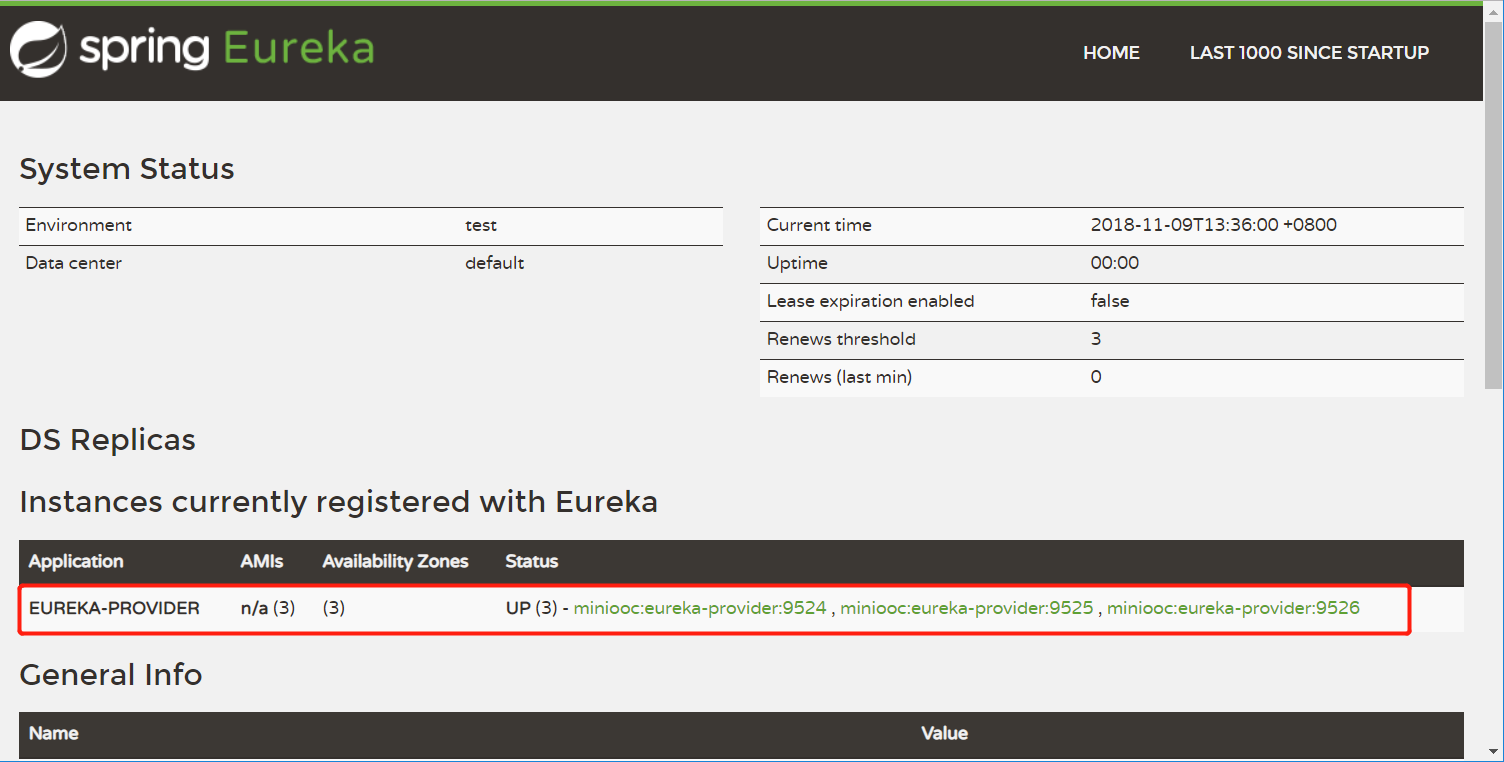Click the Data center value showing default
The width and height of the screenshot is (1504, 762).
[494, 262]
